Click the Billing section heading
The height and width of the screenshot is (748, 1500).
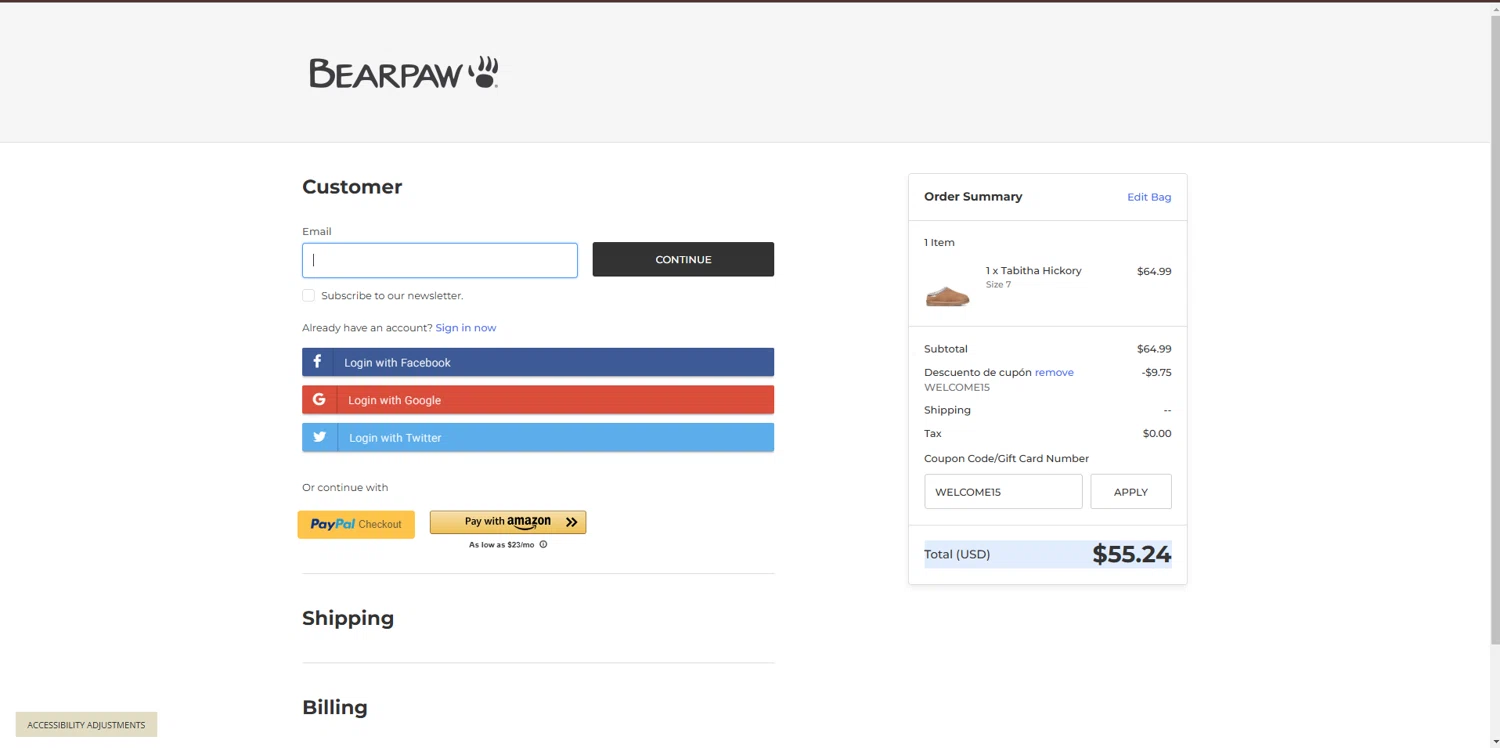[x=335, y=707]
